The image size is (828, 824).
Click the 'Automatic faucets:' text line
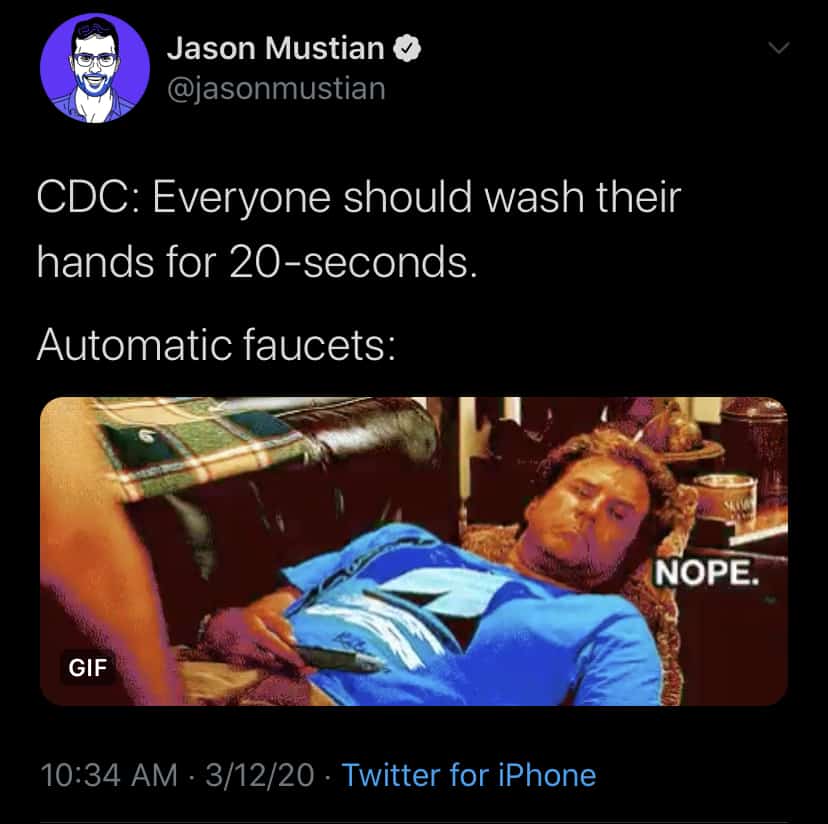click(x=216, y=345)
